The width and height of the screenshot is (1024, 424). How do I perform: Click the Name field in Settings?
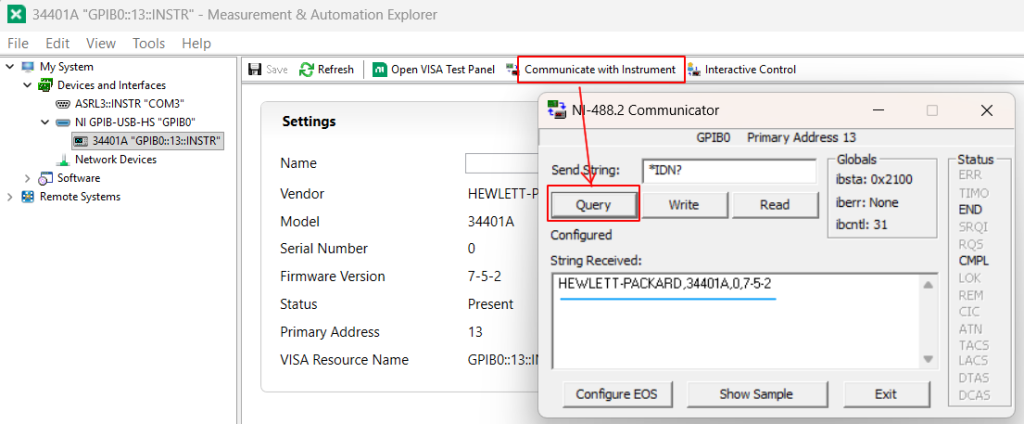pos(502,163)
